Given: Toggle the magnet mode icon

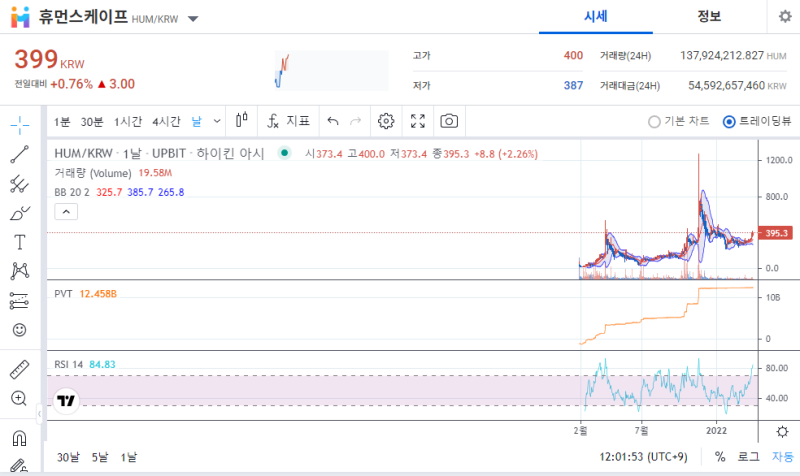Looking at the screenshot, I should pyautogui.click(x=20, y=438).
